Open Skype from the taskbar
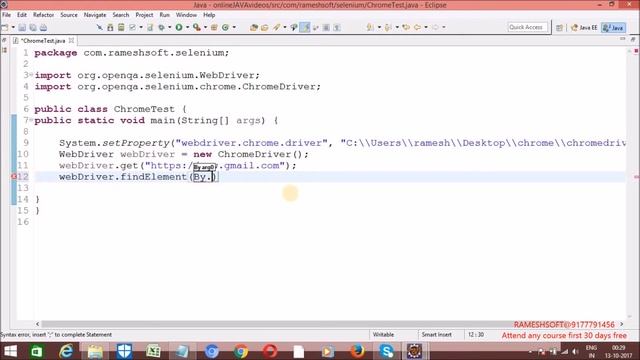This screenshot has height=360, width=640. pos(386,351)
